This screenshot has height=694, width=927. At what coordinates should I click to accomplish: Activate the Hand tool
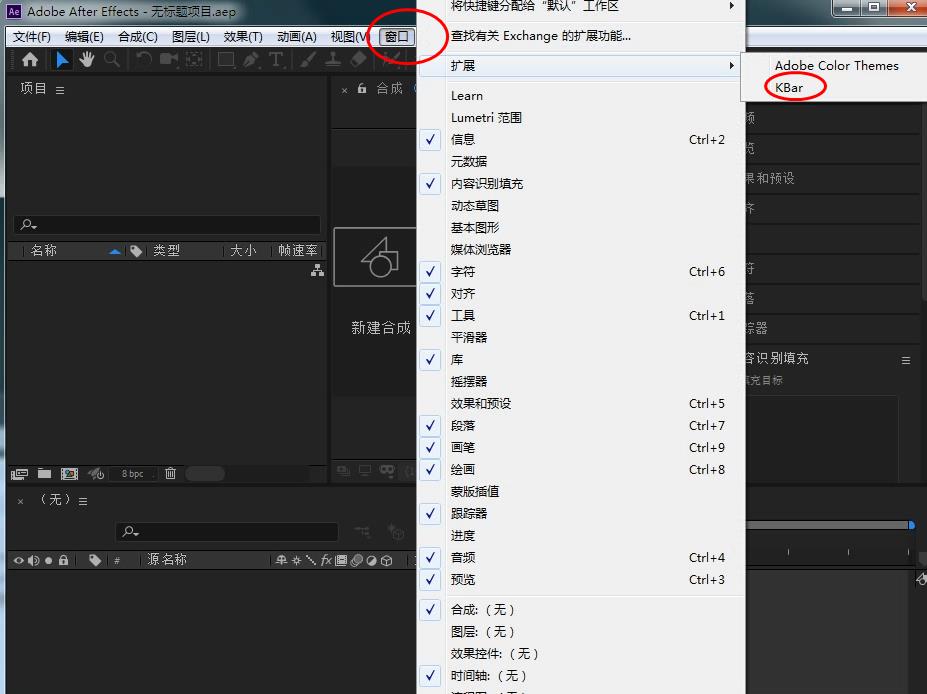click(x=87, y=62)
